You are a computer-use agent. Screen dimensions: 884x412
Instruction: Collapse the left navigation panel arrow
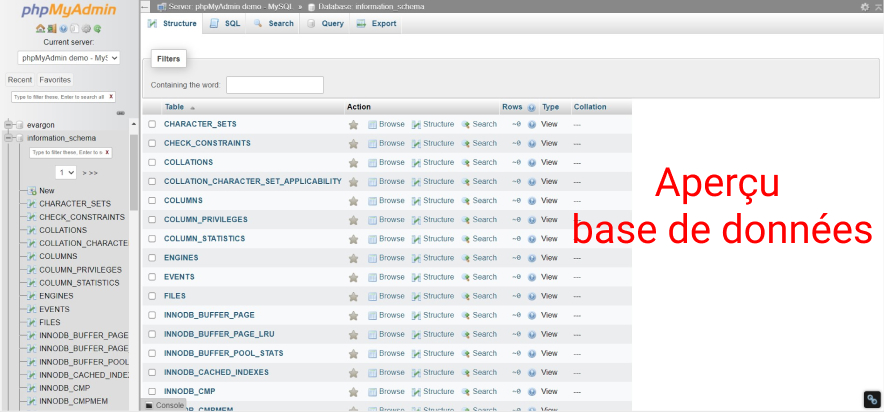(145, 7)
